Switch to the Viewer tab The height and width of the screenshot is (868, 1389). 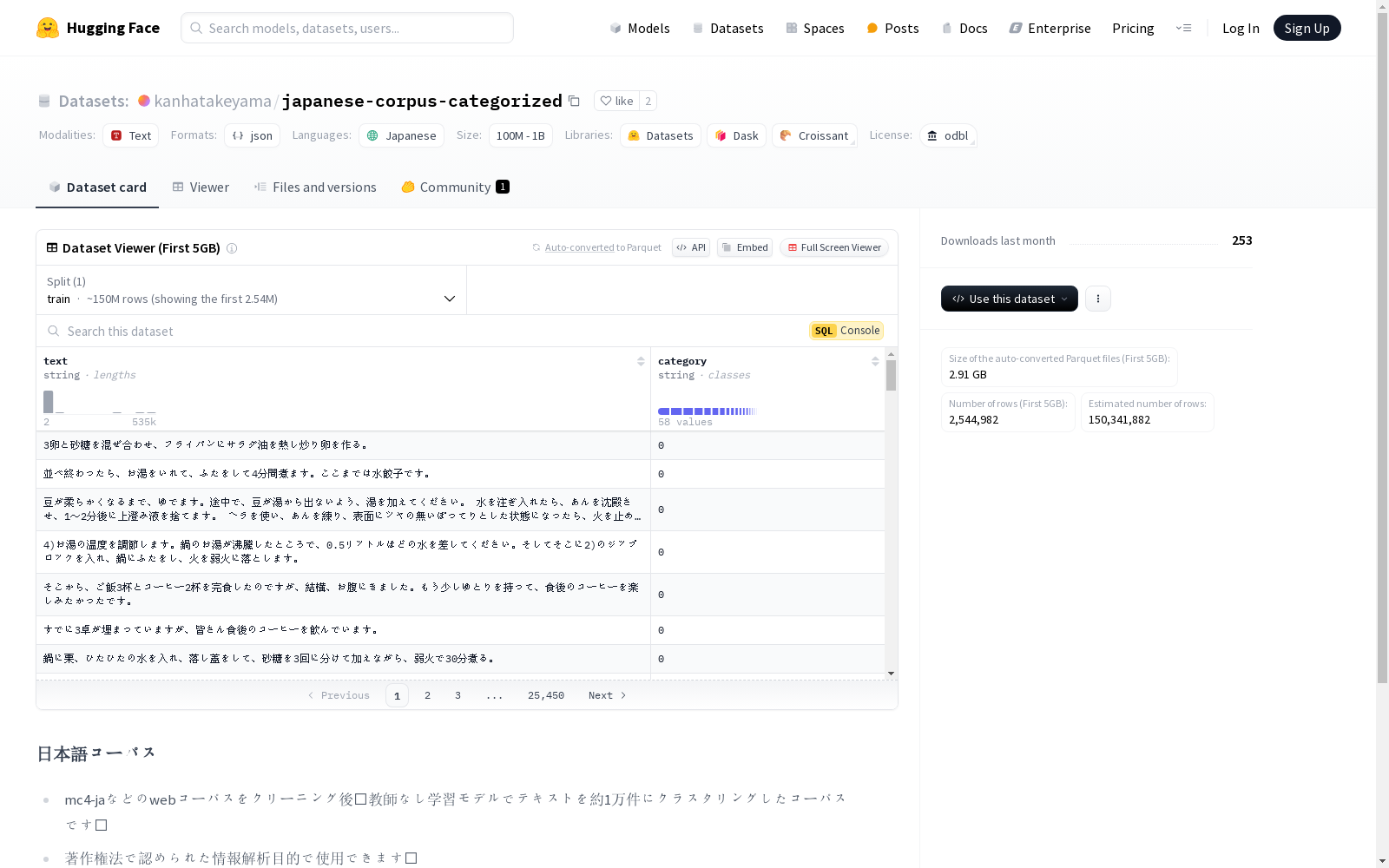201,187
